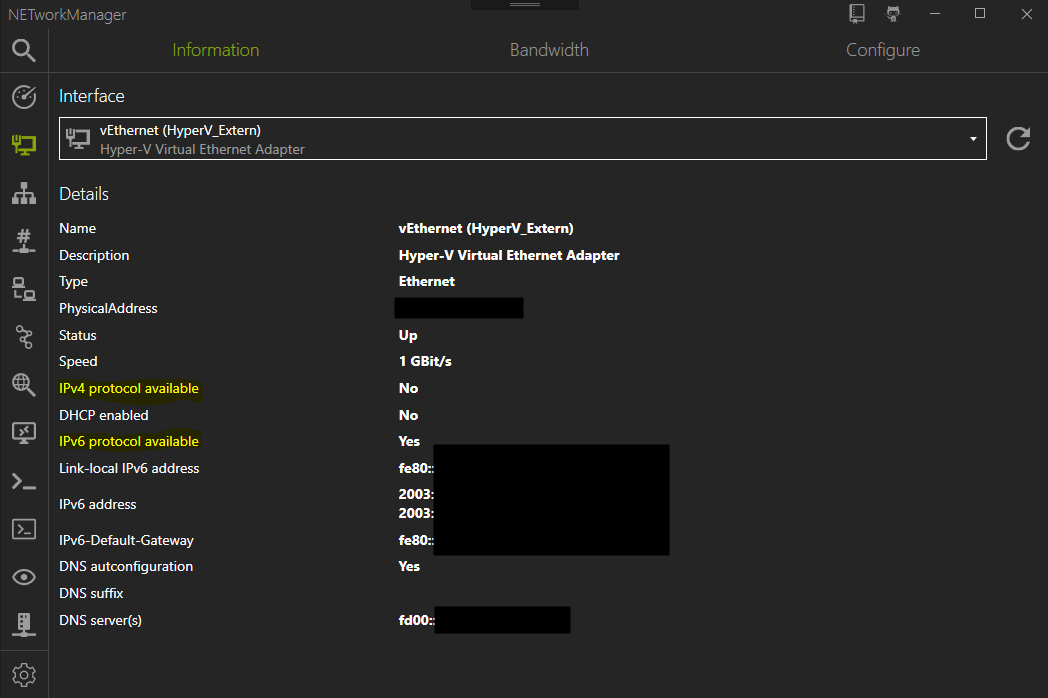This screenshot has height=698, width=1048.
Task: Open the Remote Desktop tool
Action: (x=23, y=433)
